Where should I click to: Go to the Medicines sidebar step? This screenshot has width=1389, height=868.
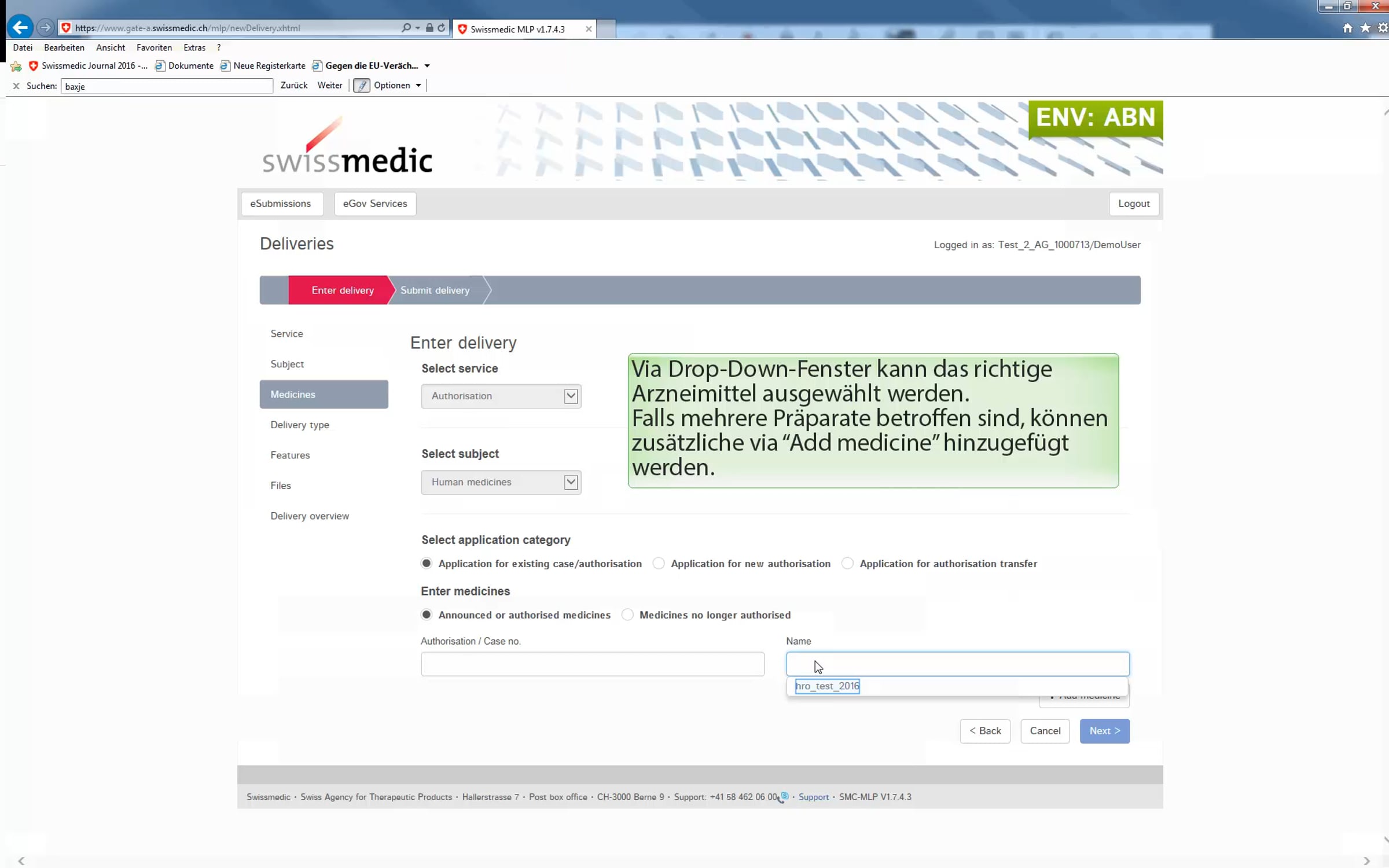tap(324, 395)
